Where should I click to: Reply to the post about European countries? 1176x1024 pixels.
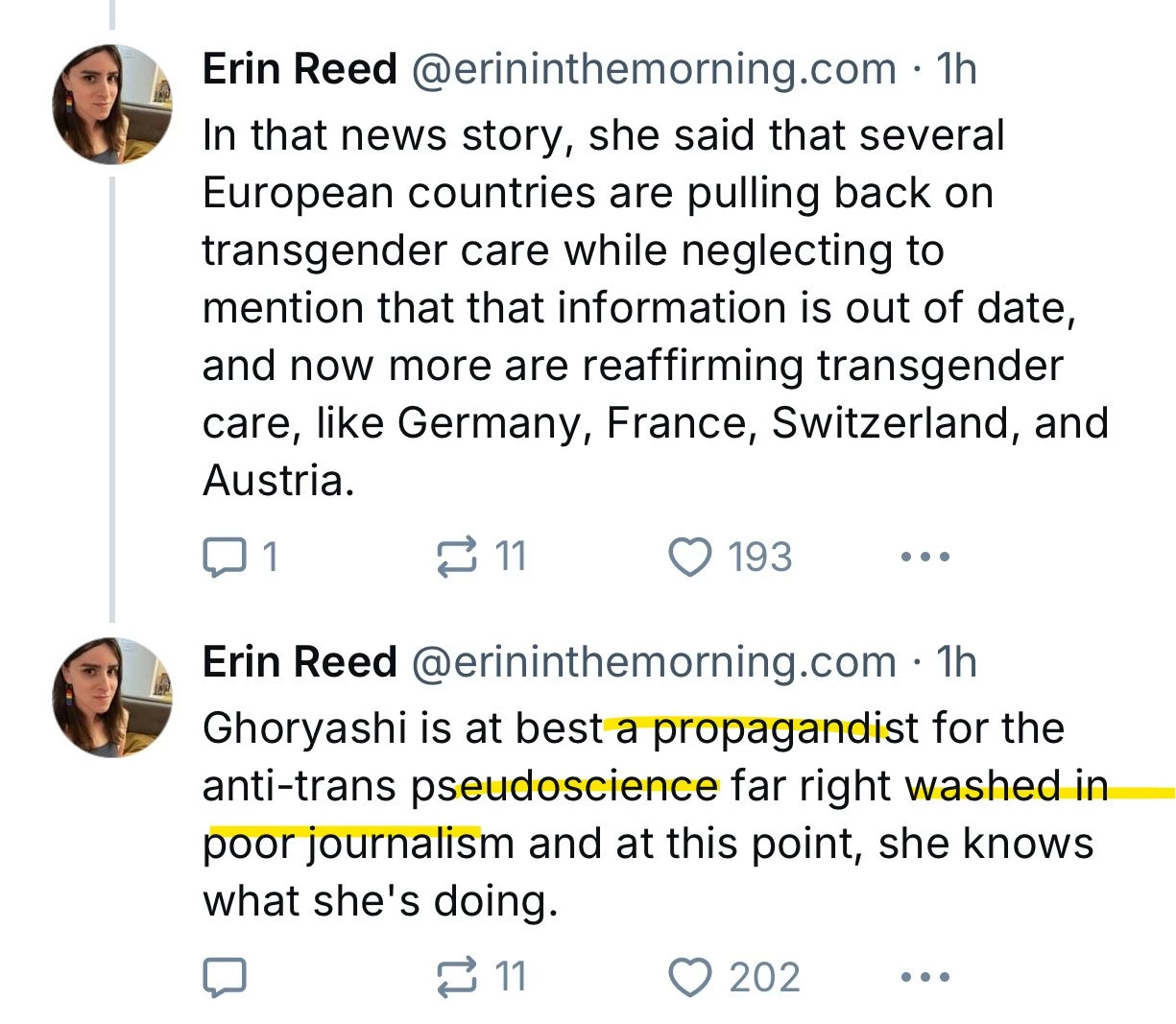[224, 557]
